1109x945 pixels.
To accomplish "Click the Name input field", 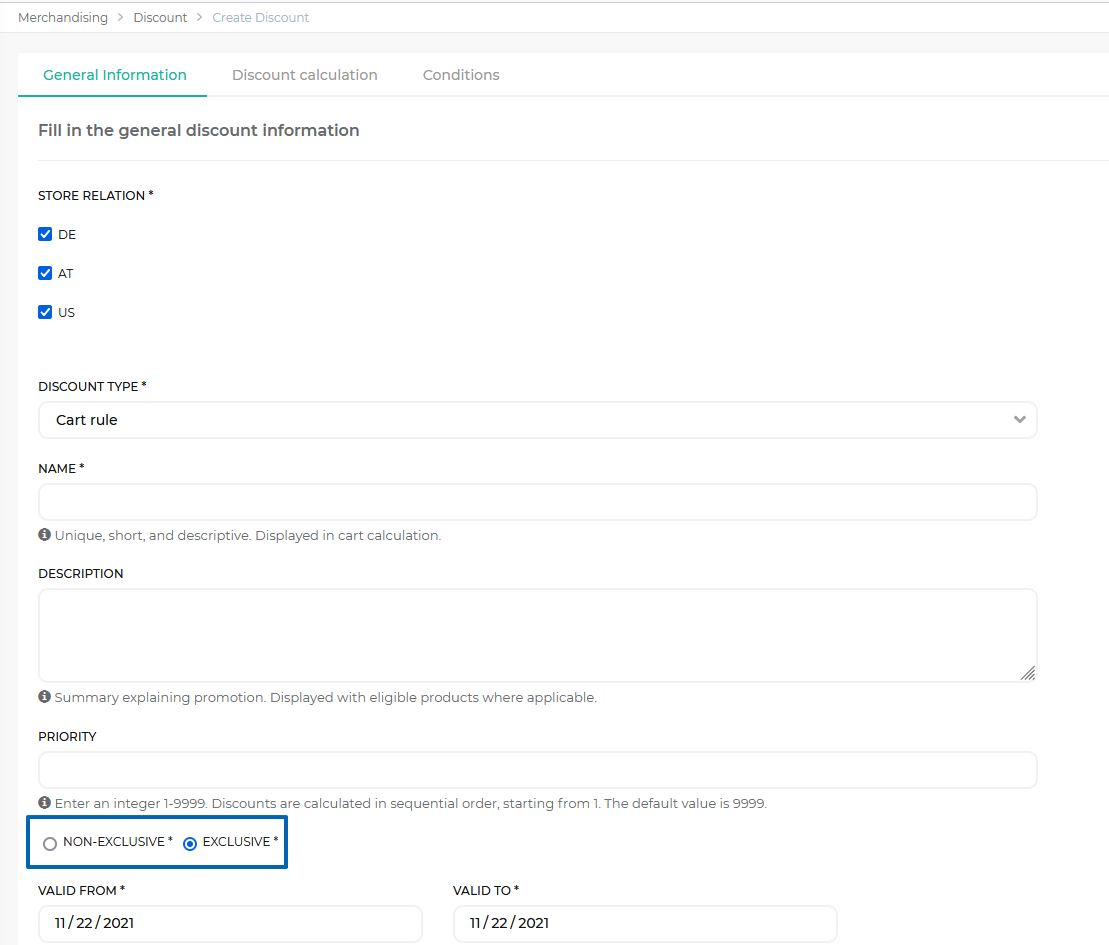I will coord(538,502).
